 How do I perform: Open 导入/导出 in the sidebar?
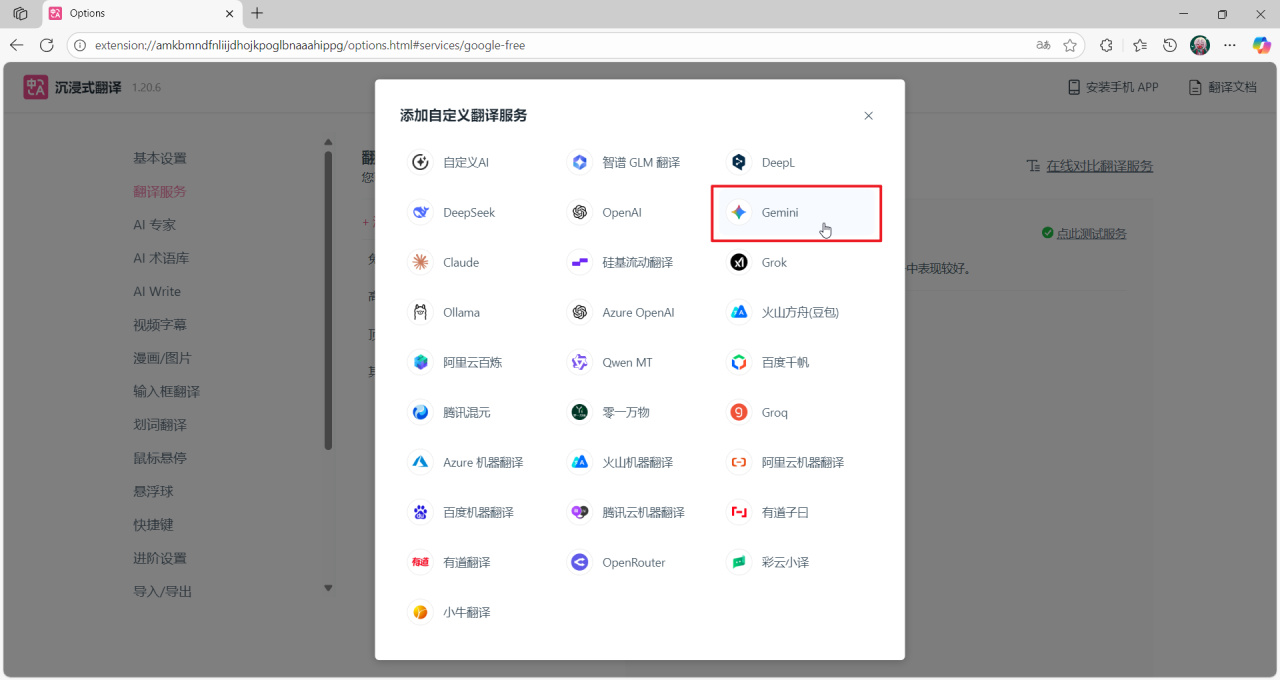(x=163, y=591)
